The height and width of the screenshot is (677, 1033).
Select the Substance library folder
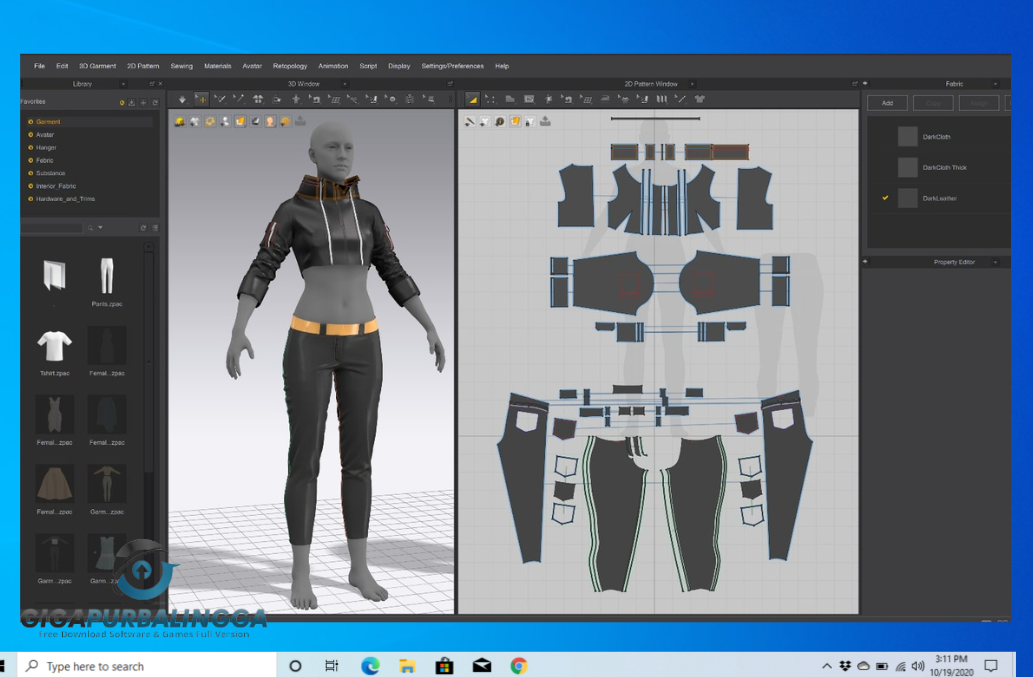click(x=50, y=173)
